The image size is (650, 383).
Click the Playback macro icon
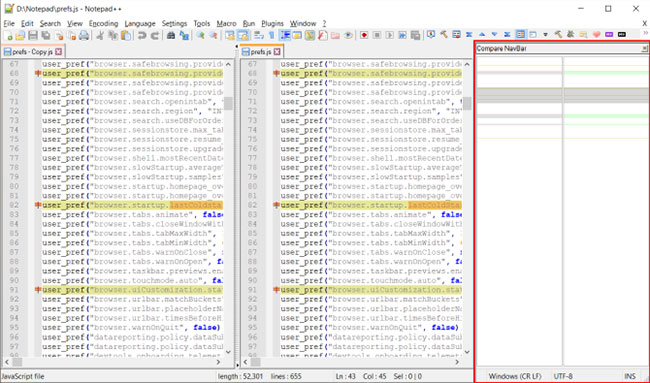(x=390, y=35)
